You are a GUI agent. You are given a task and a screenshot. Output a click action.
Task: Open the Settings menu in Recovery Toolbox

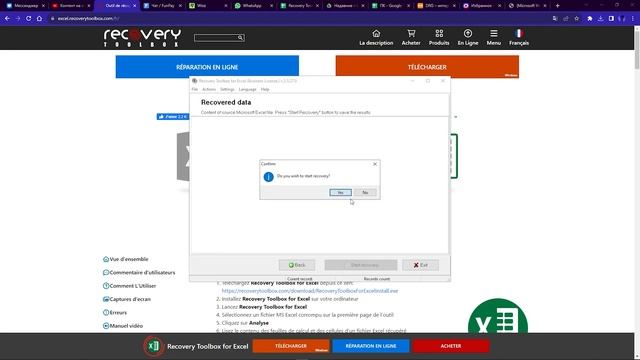coord(227,89)
